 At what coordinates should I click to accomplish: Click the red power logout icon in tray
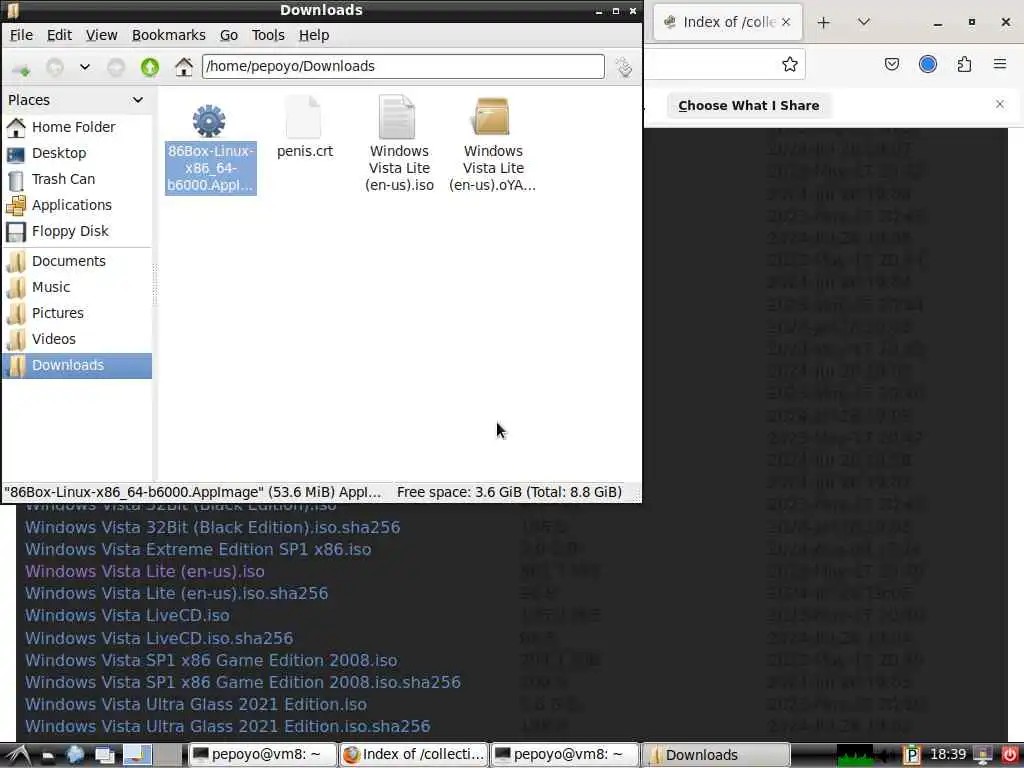[1009, 755]
